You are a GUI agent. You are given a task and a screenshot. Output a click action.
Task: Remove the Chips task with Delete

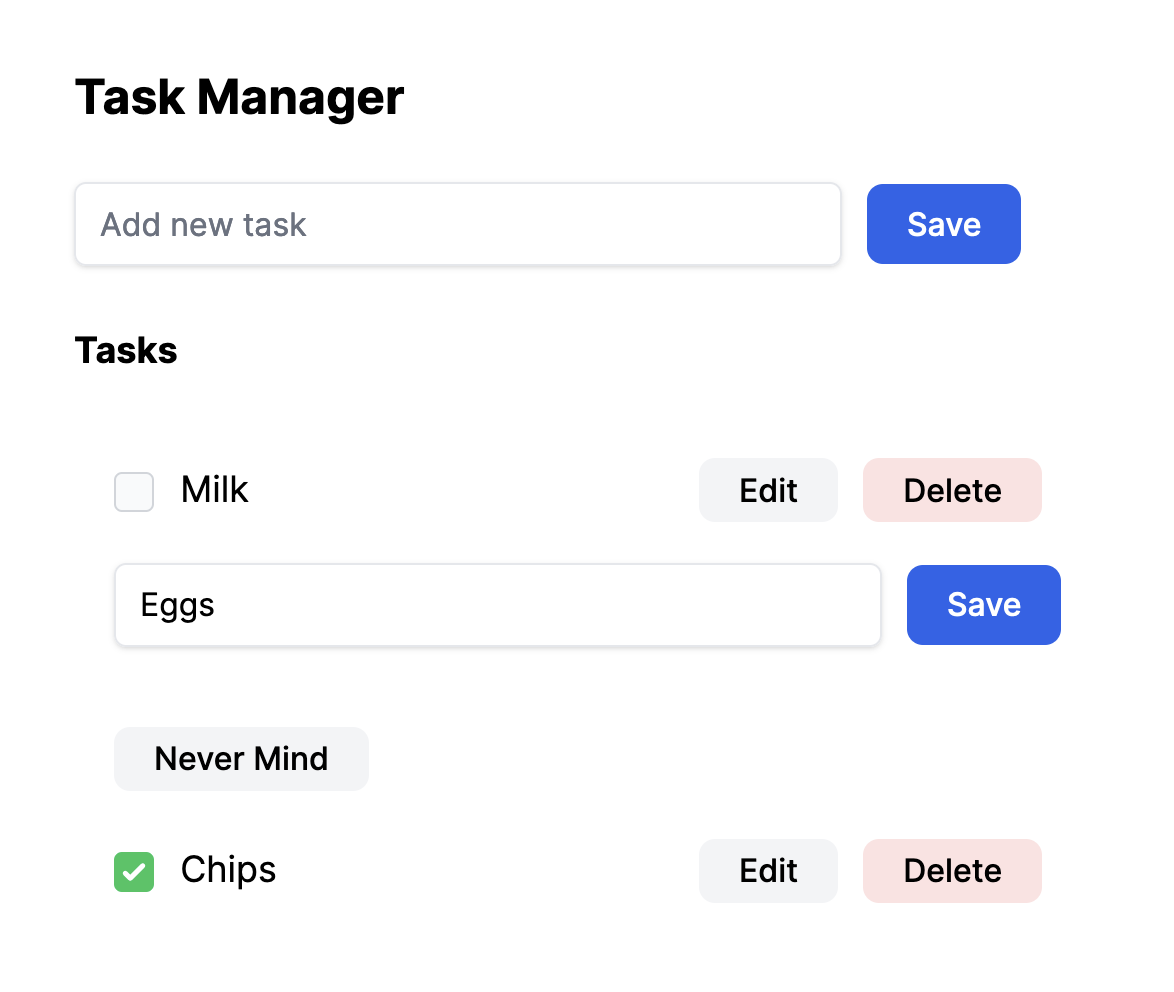(x=952, y=870)
